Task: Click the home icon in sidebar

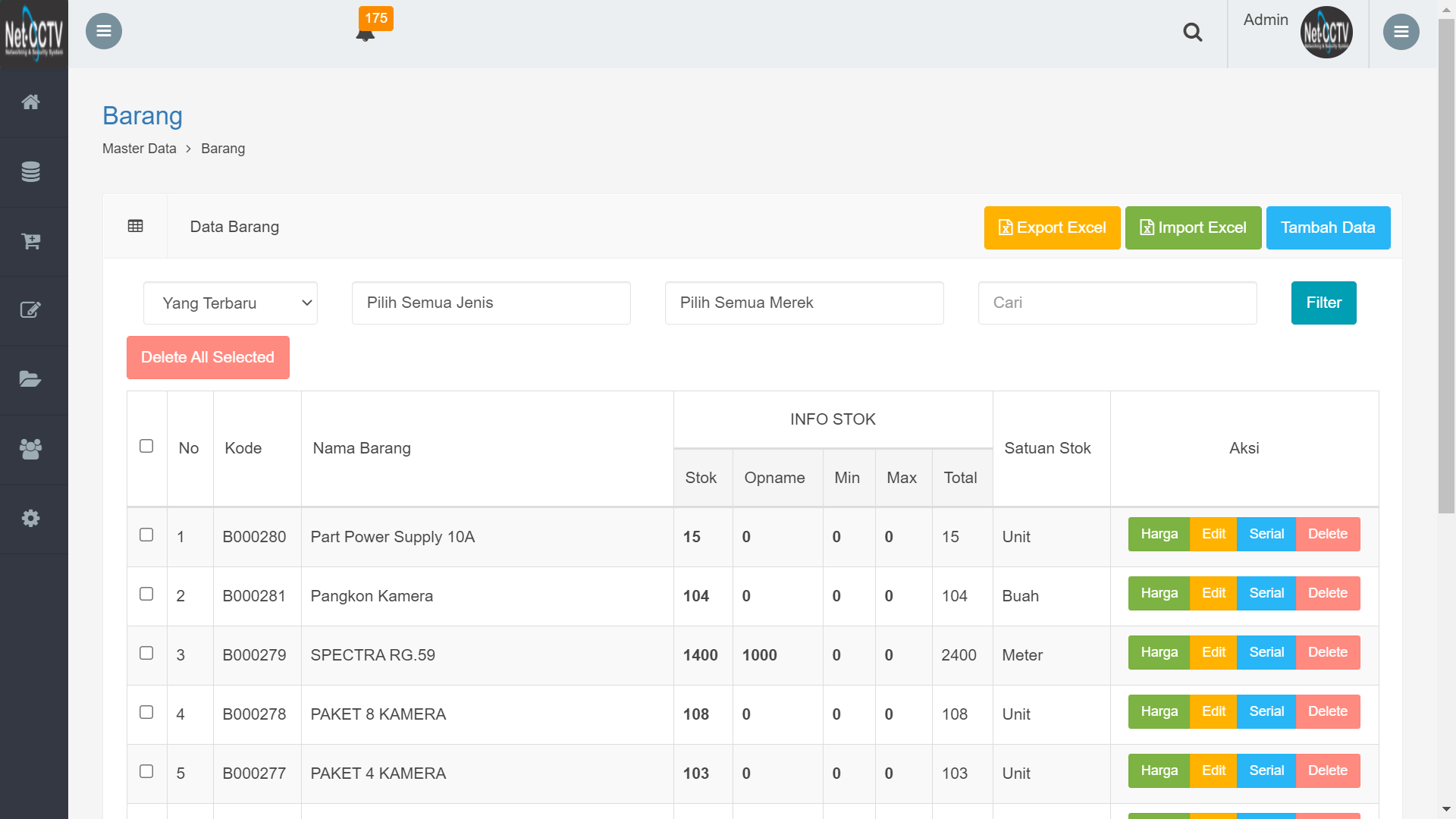Action: (x=31, y=102)
